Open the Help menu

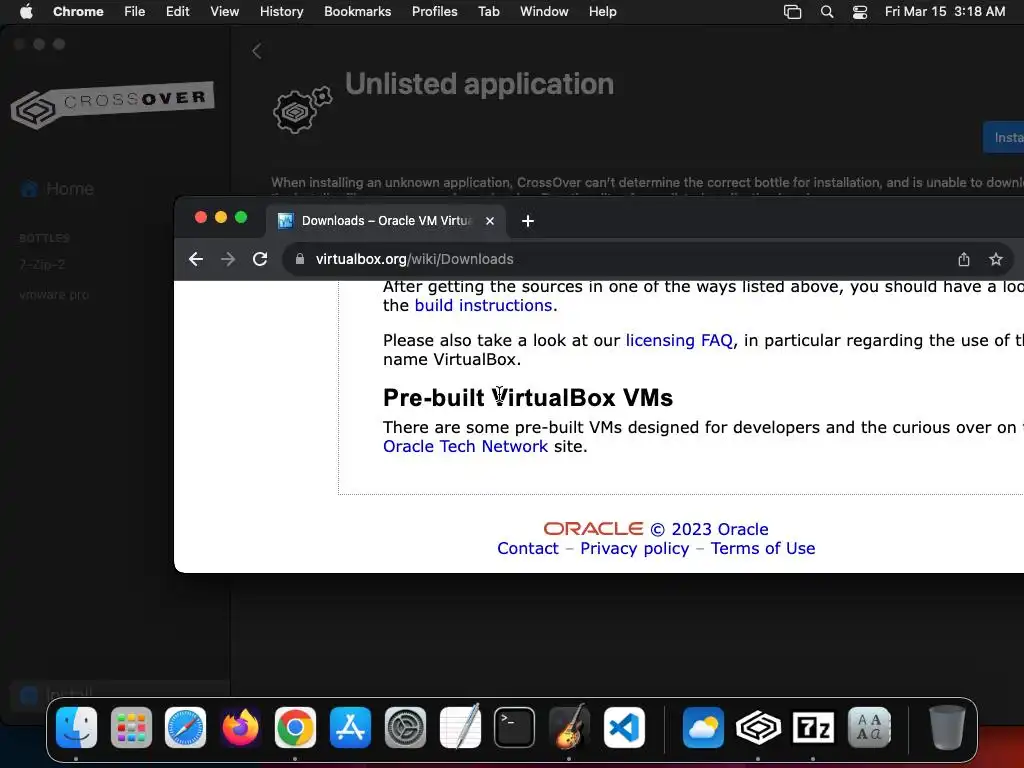coord(602,11)
